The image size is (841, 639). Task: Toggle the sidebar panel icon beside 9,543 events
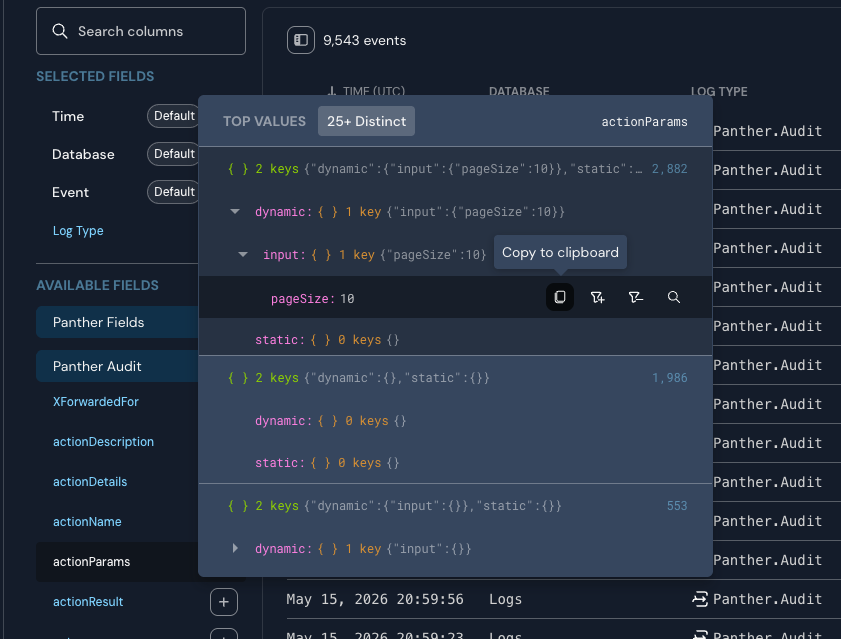click(x=301, y=40)
